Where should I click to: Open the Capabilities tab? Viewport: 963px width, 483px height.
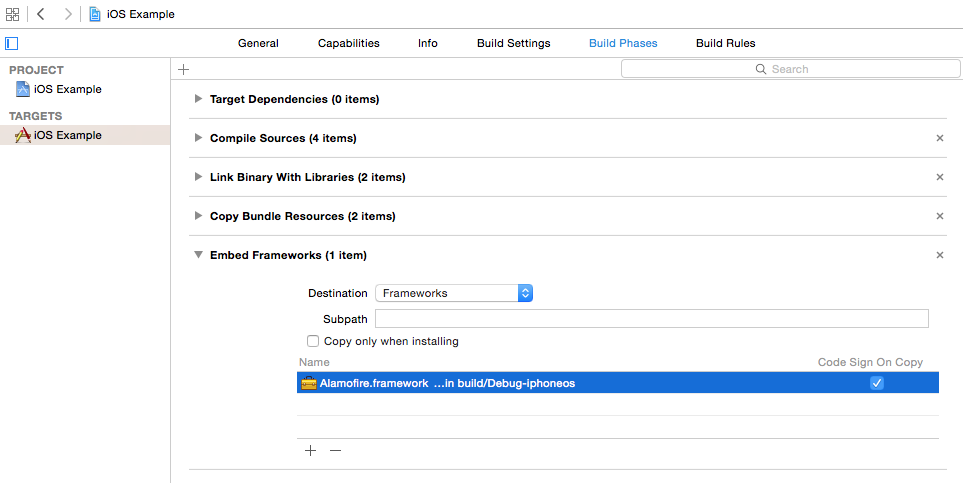click(348, 43)
